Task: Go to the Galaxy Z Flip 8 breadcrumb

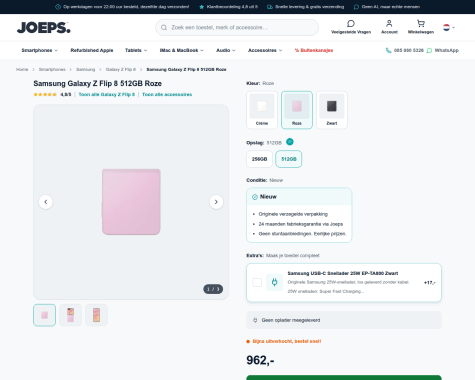Action: [x=121, y=69]
